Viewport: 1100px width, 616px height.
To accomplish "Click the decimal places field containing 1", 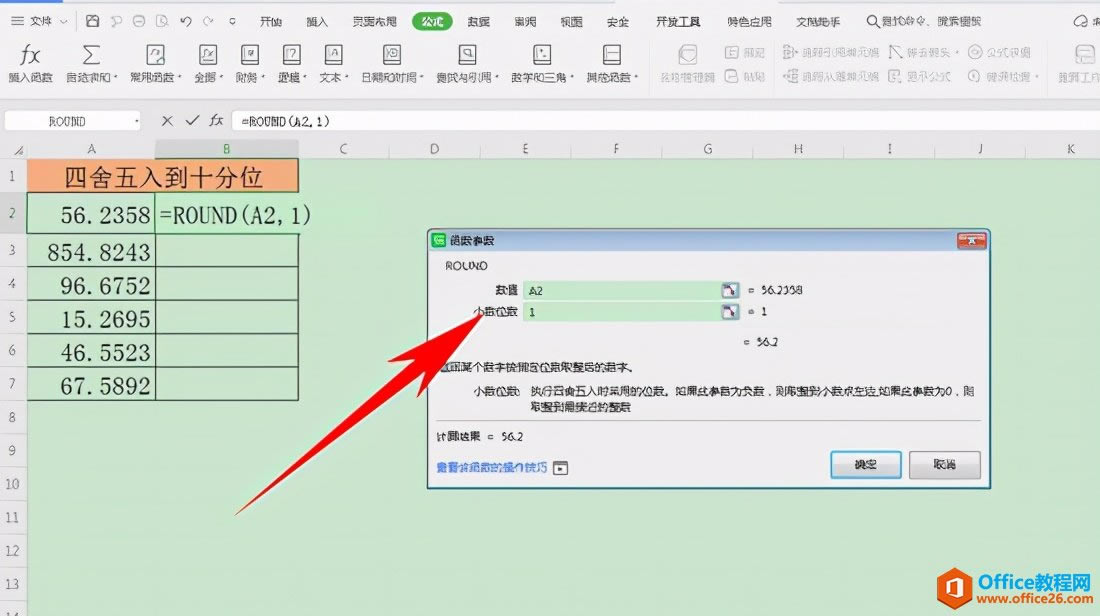I will (622, 312).
